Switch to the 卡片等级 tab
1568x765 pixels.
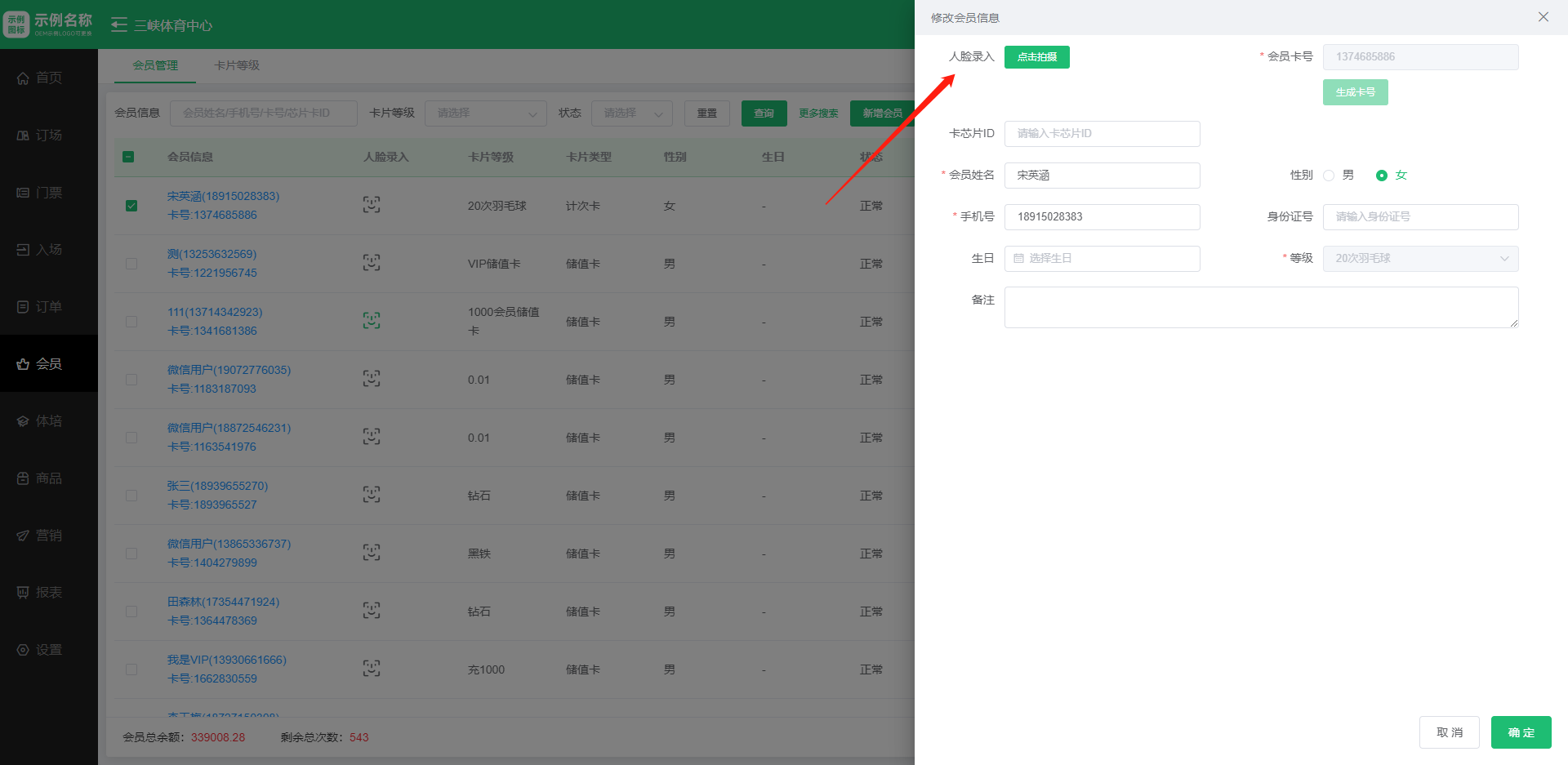point(237,65)
